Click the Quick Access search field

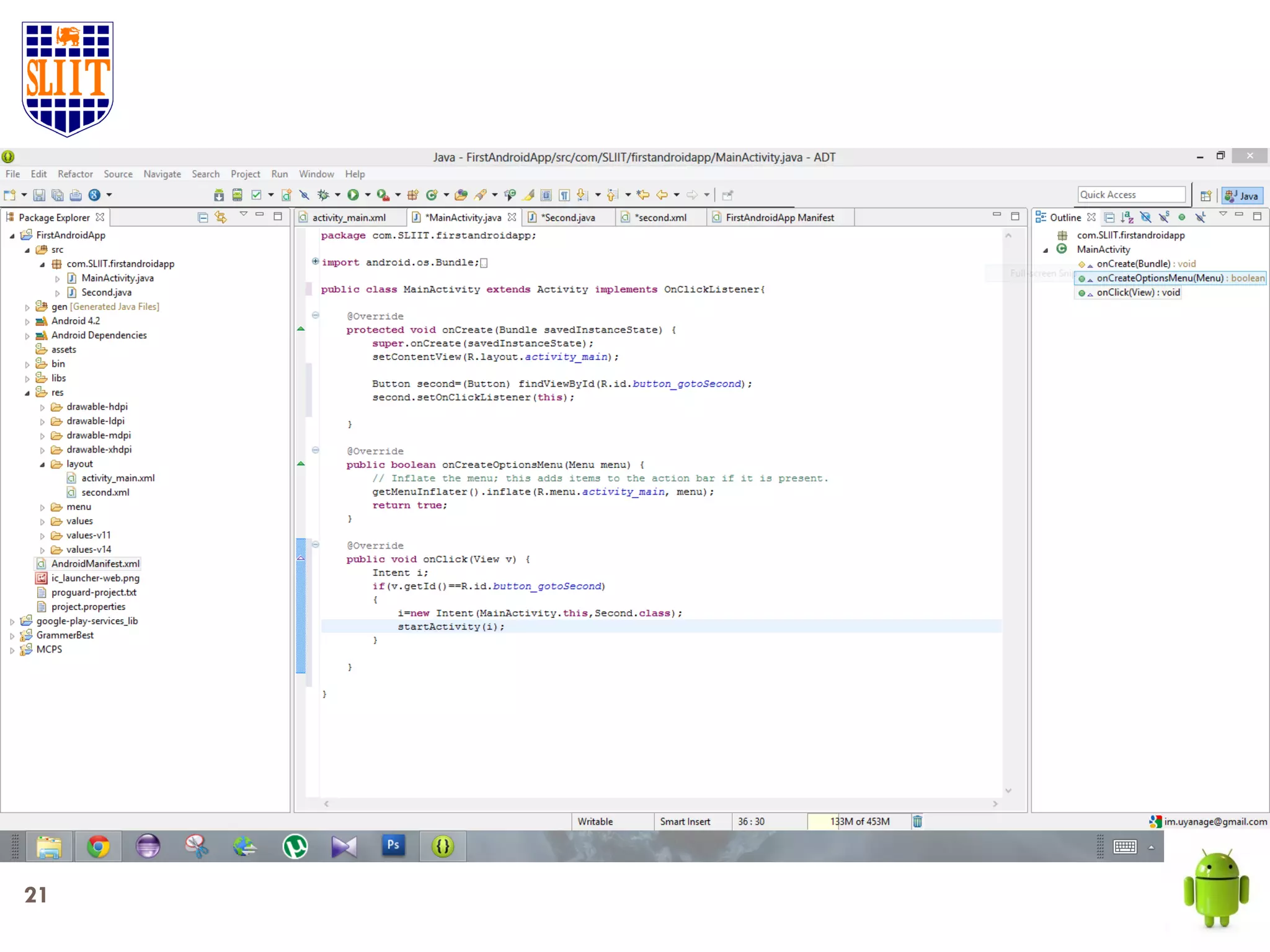[x=1130, y=195]
